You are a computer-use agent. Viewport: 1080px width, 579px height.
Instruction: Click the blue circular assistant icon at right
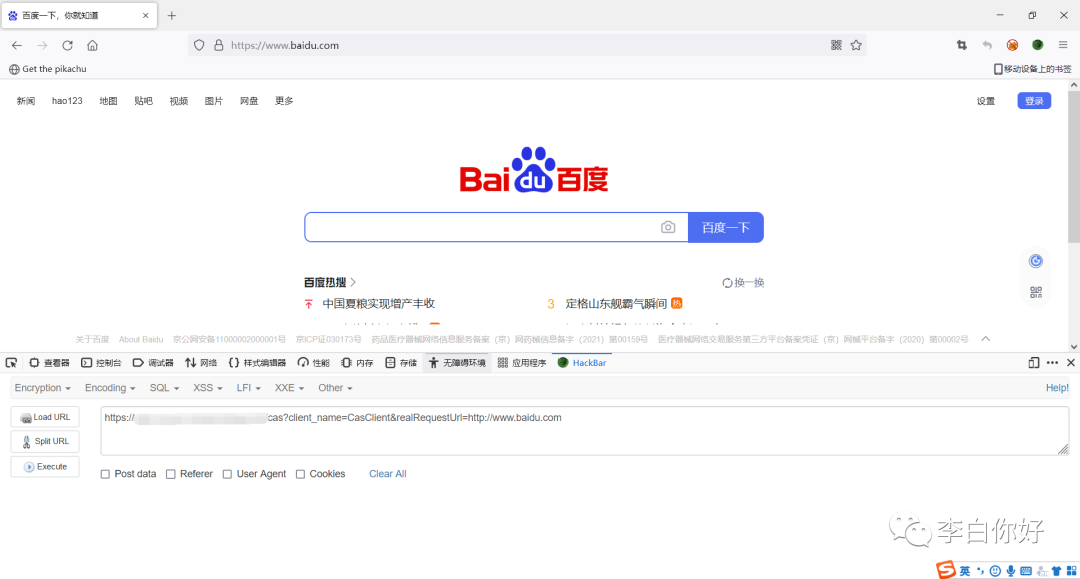coord(1035,261)
